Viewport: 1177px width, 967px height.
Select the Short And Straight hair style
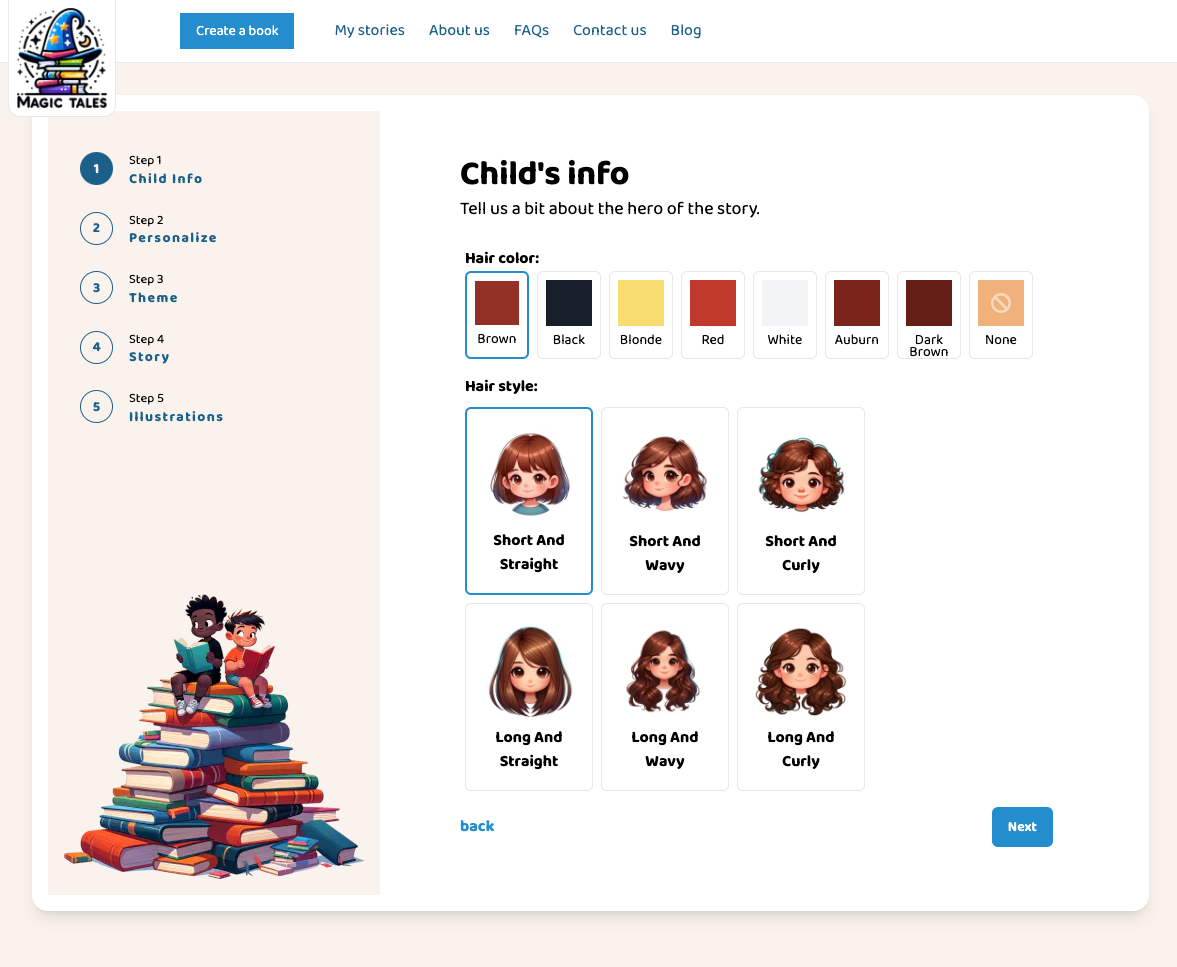click(x=528, y=501)
